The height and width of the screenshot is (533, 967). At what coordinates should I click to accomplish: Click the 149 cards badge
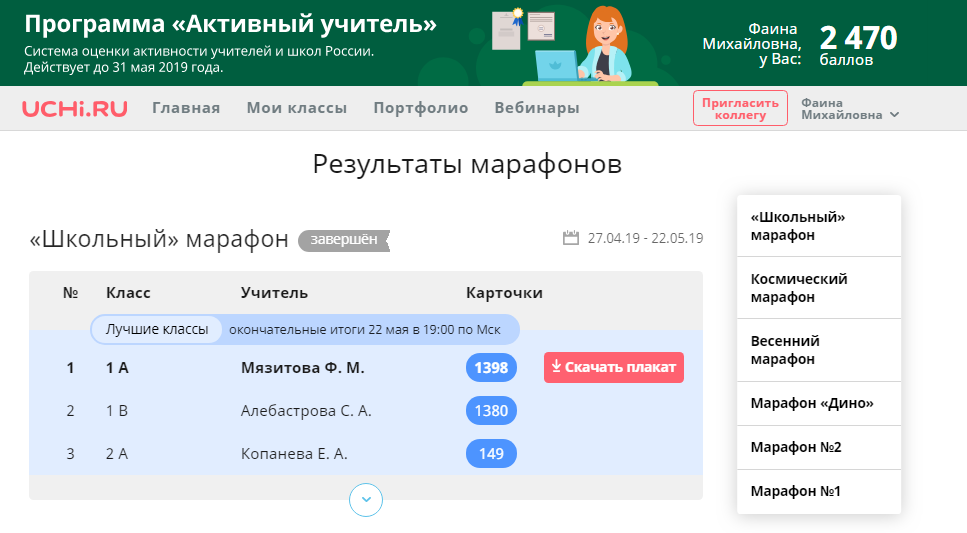[x=491, y=453]
